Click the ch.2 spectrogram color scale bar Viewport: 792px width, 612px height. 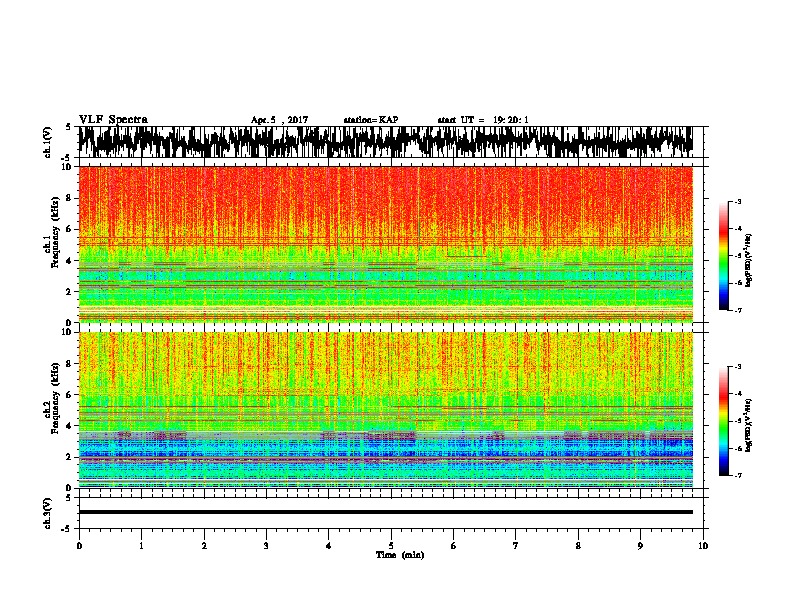tap(724, 421)
